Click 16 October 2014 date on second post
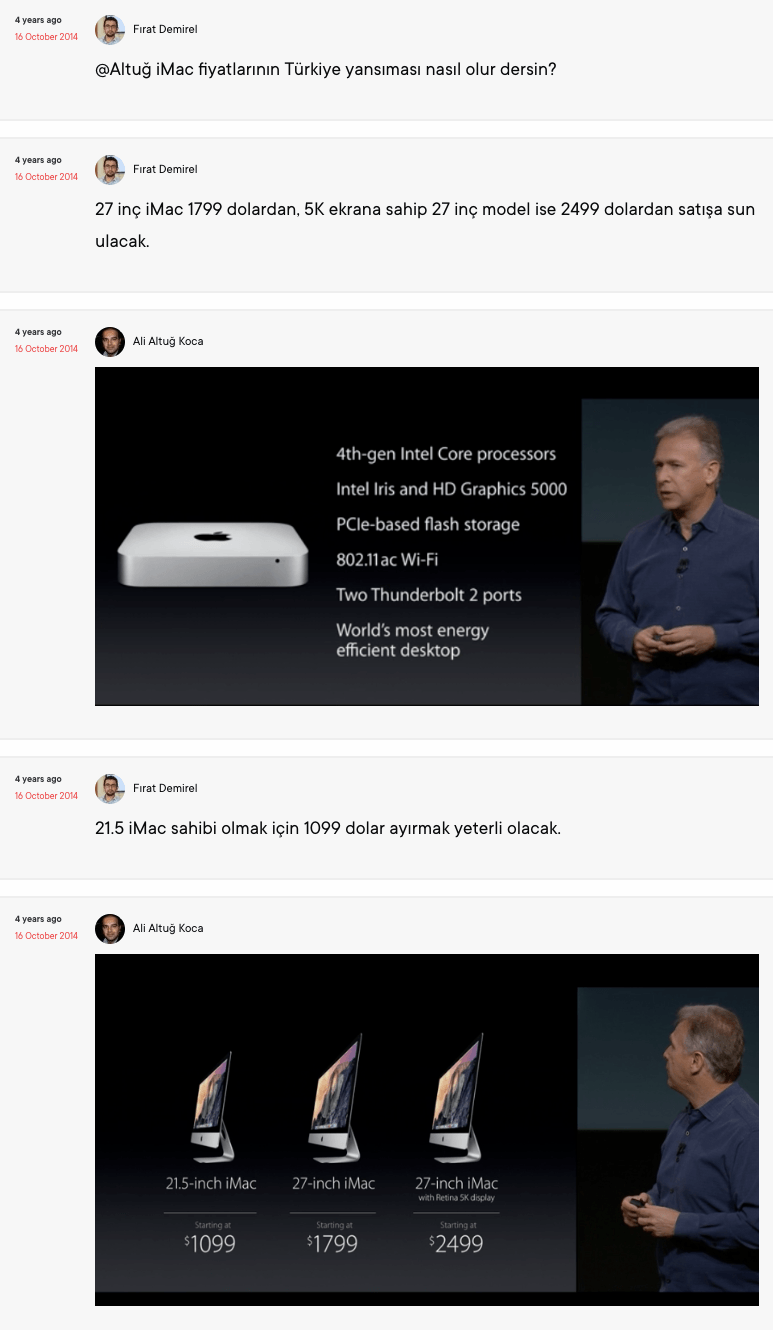 pos(46,177)
